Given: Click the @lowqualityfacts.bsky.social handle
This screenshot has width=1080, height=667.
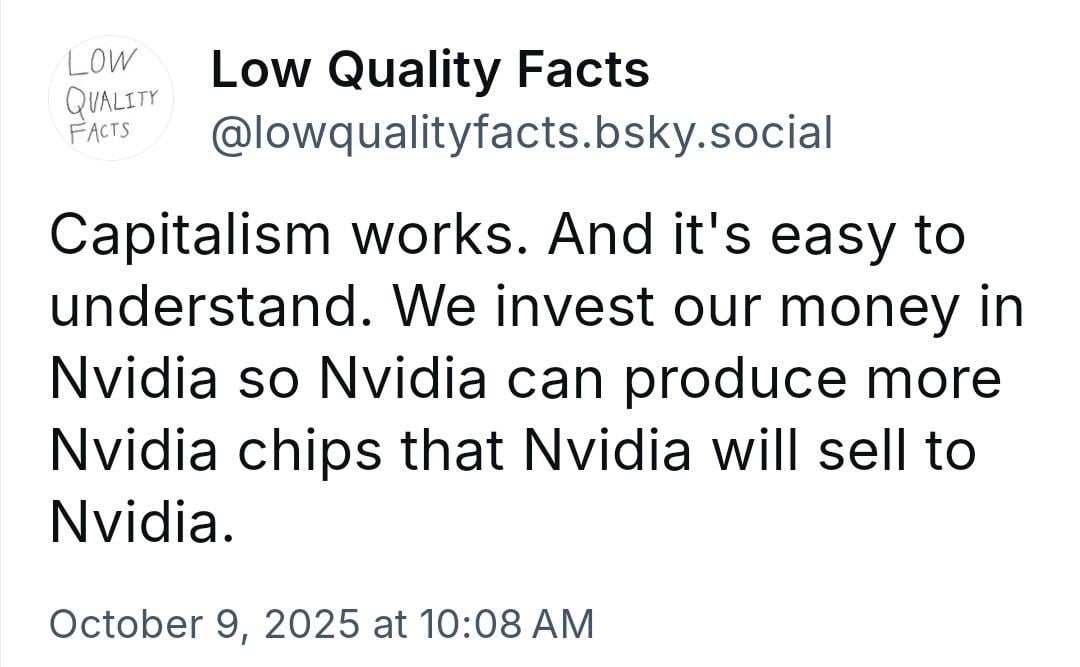Looking at the screenshot, I should (520, 132).
